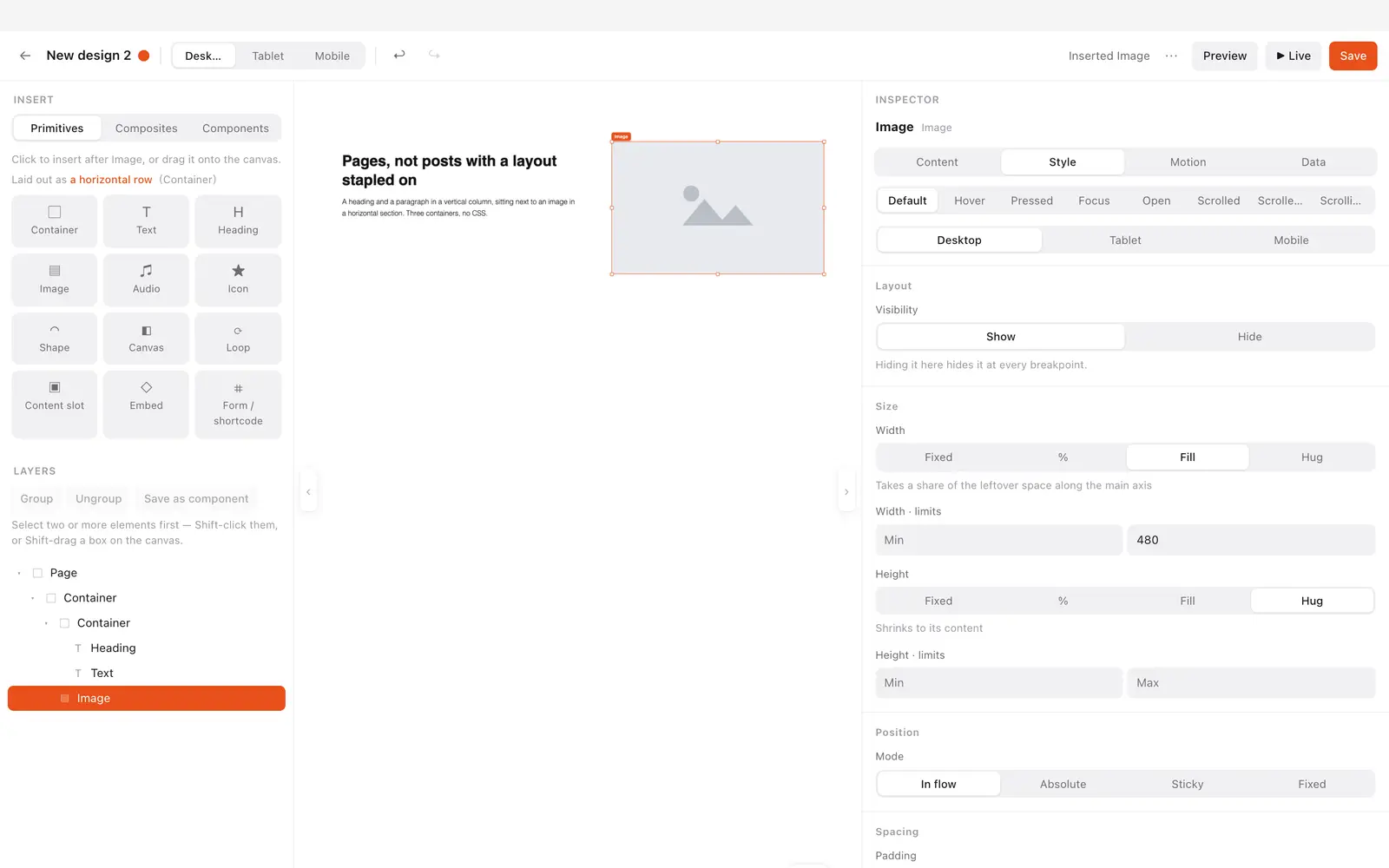The width and height of the screenshot is (1389, 868).
Task: Collapse the nested Container layer node
Action: (x=46, y=623)
